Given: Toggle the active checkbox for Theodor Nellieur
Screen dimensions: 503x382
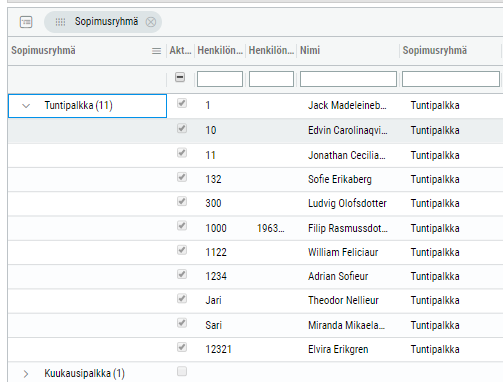Looking at the screenshot, I should (182, 298).
